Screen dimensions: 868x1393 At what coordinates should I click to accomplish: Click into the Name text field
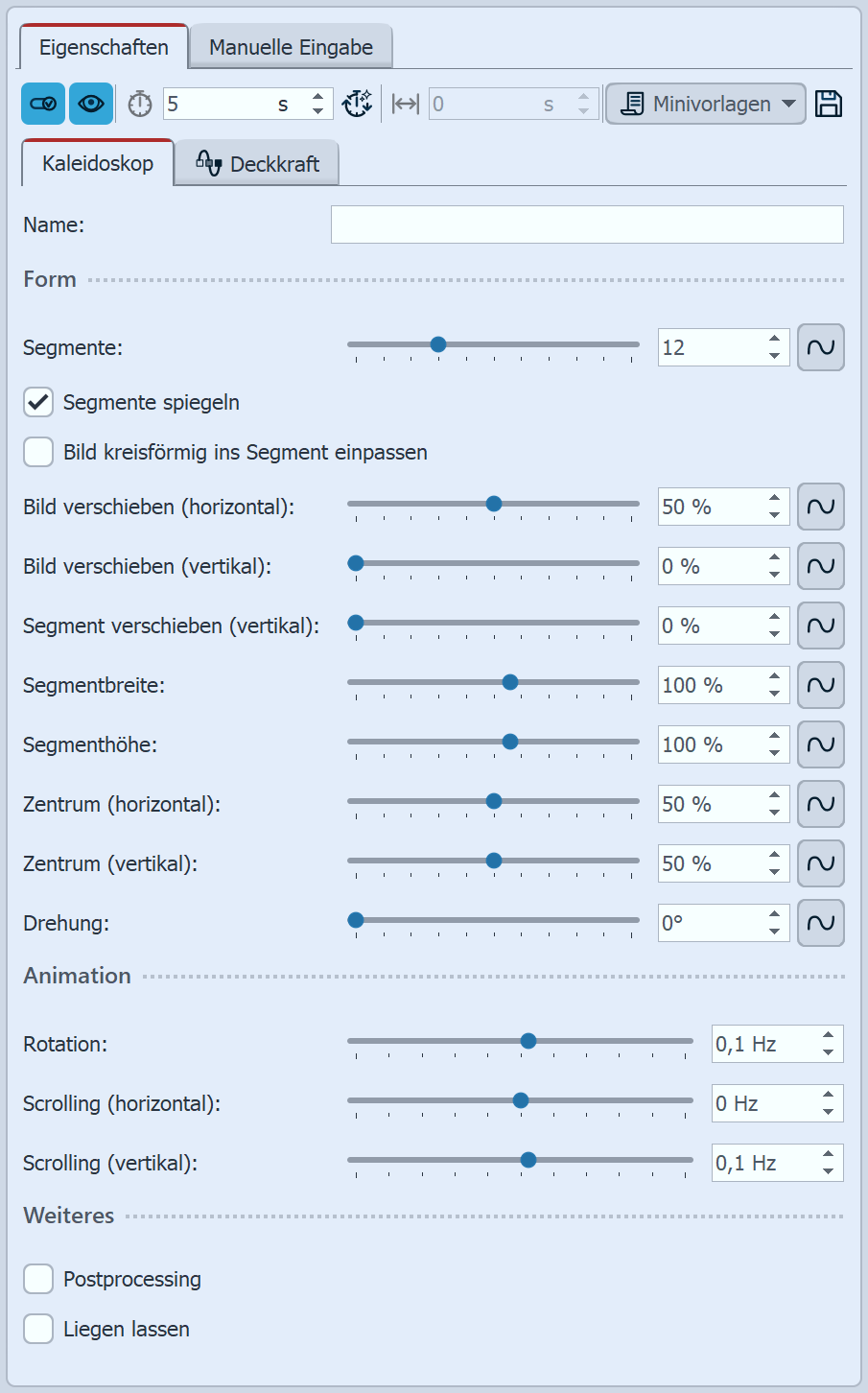[587, 224]
